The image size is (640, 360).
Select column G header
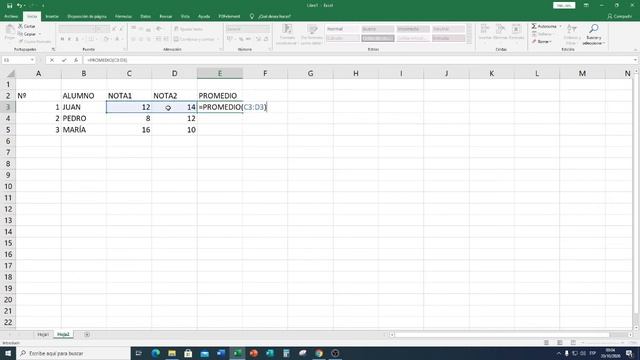[310, 73]
